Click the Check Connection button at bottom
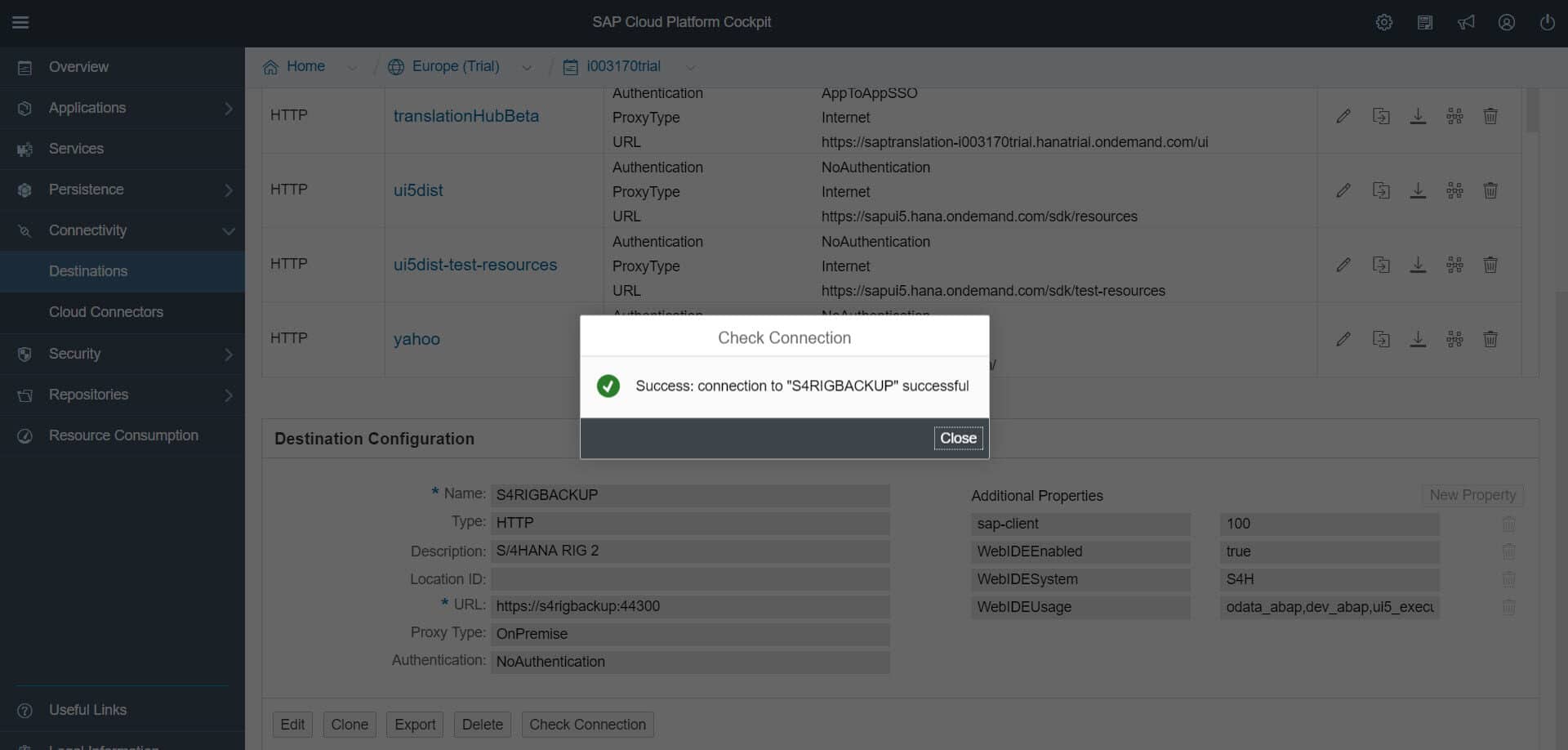1568x750 pixels. (x=587, y=725)
